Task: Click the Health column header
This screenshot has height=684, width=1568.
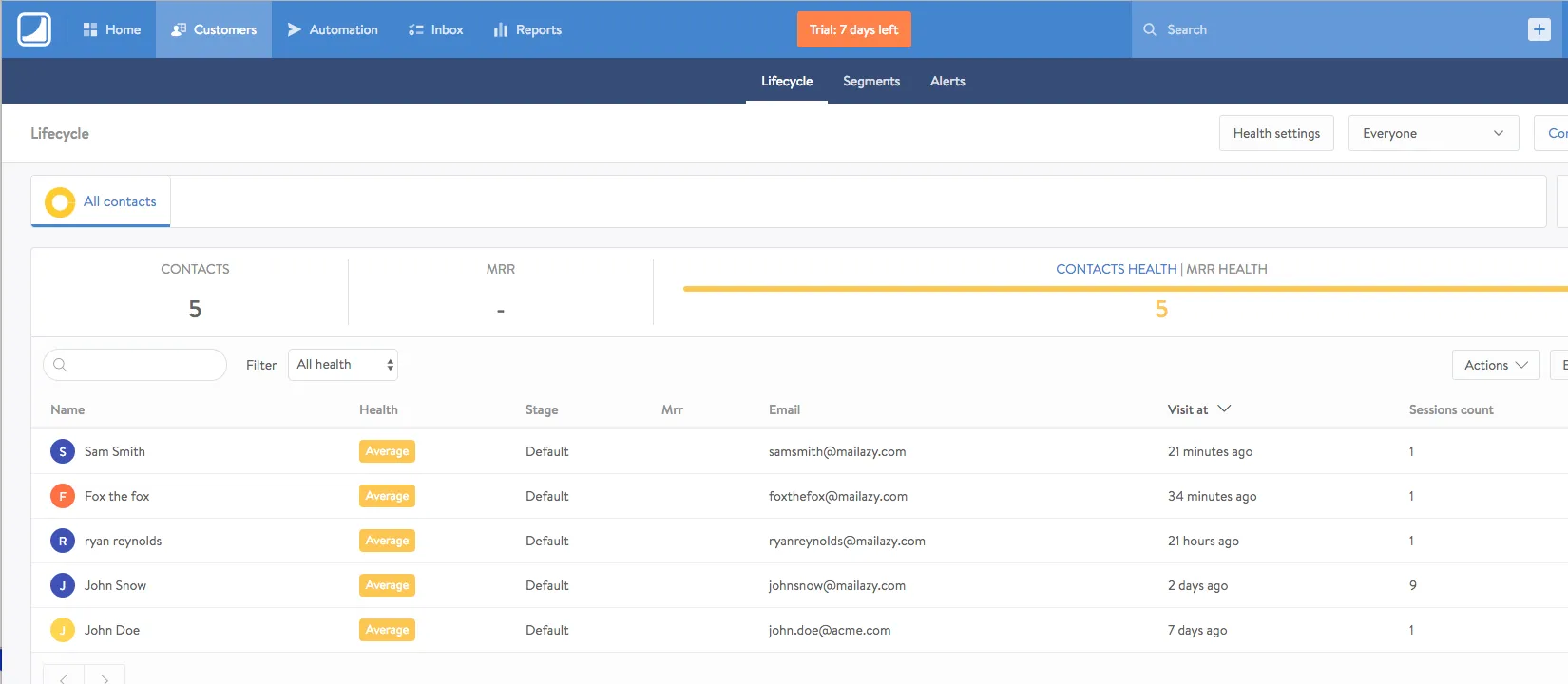Action: [x=378, y=409]
